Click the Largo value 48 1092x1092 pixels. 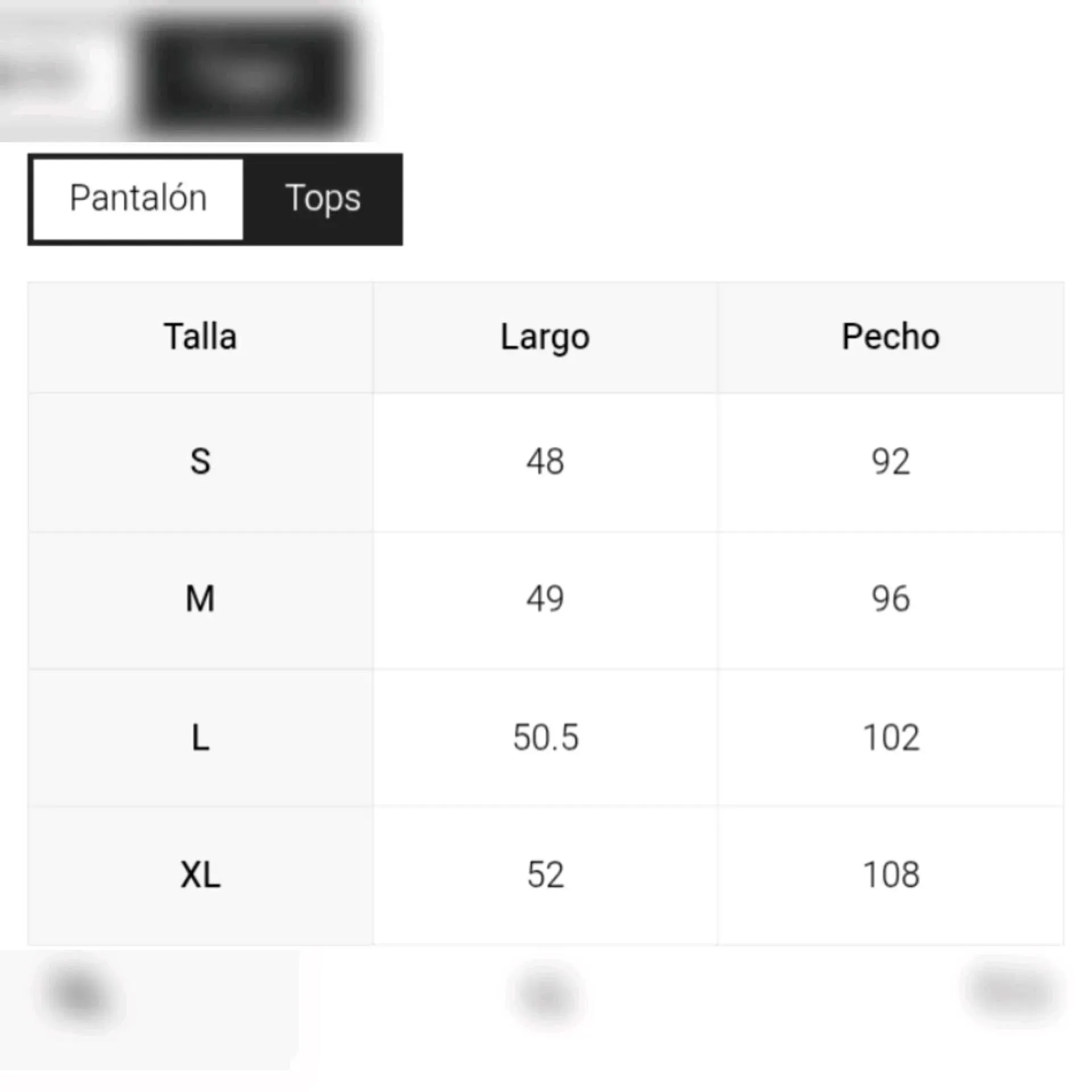(x=545, y=461)
